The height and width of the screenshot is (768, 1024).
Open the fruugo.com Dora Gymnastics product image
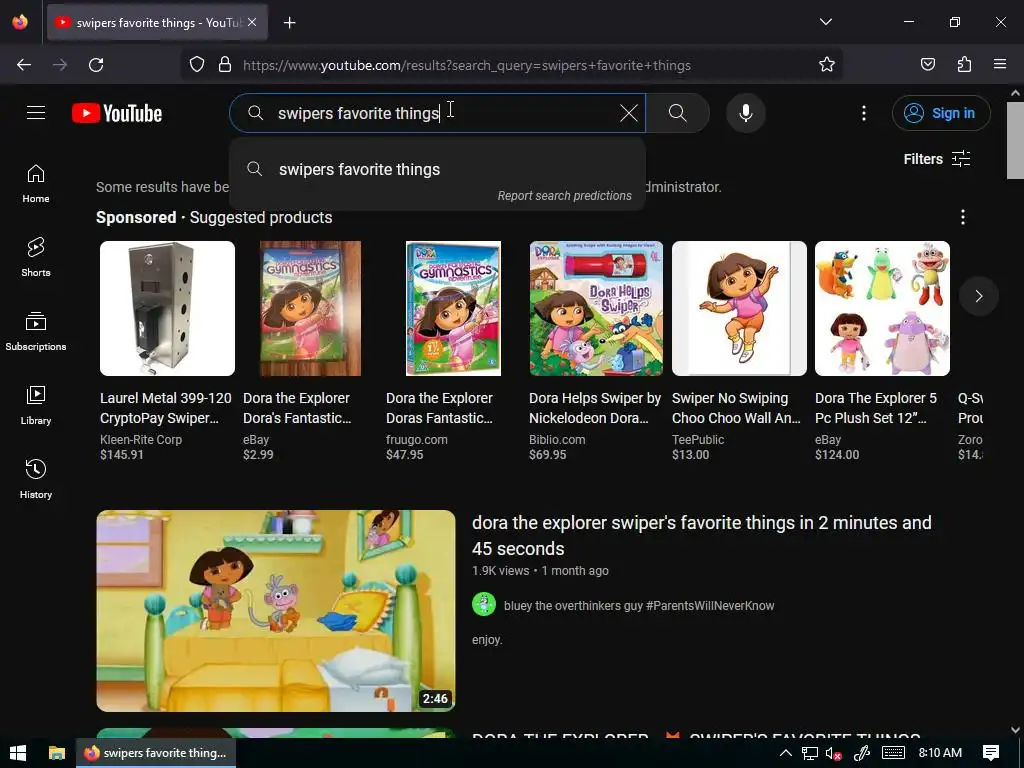coord(453,308)
